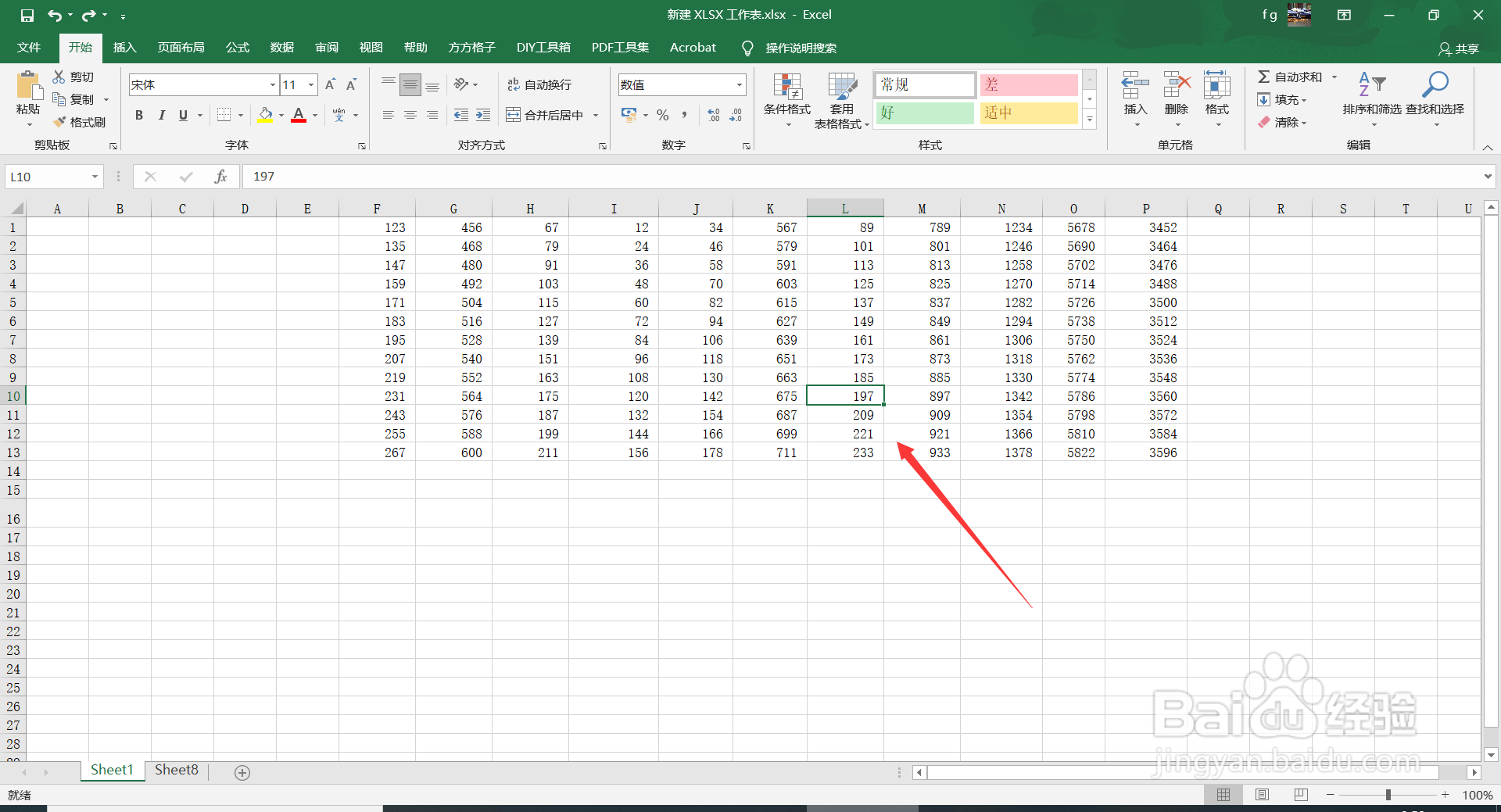Screen dimensions: 1501x812
Task: Click the comma style icon
Action: coord(685,115)
